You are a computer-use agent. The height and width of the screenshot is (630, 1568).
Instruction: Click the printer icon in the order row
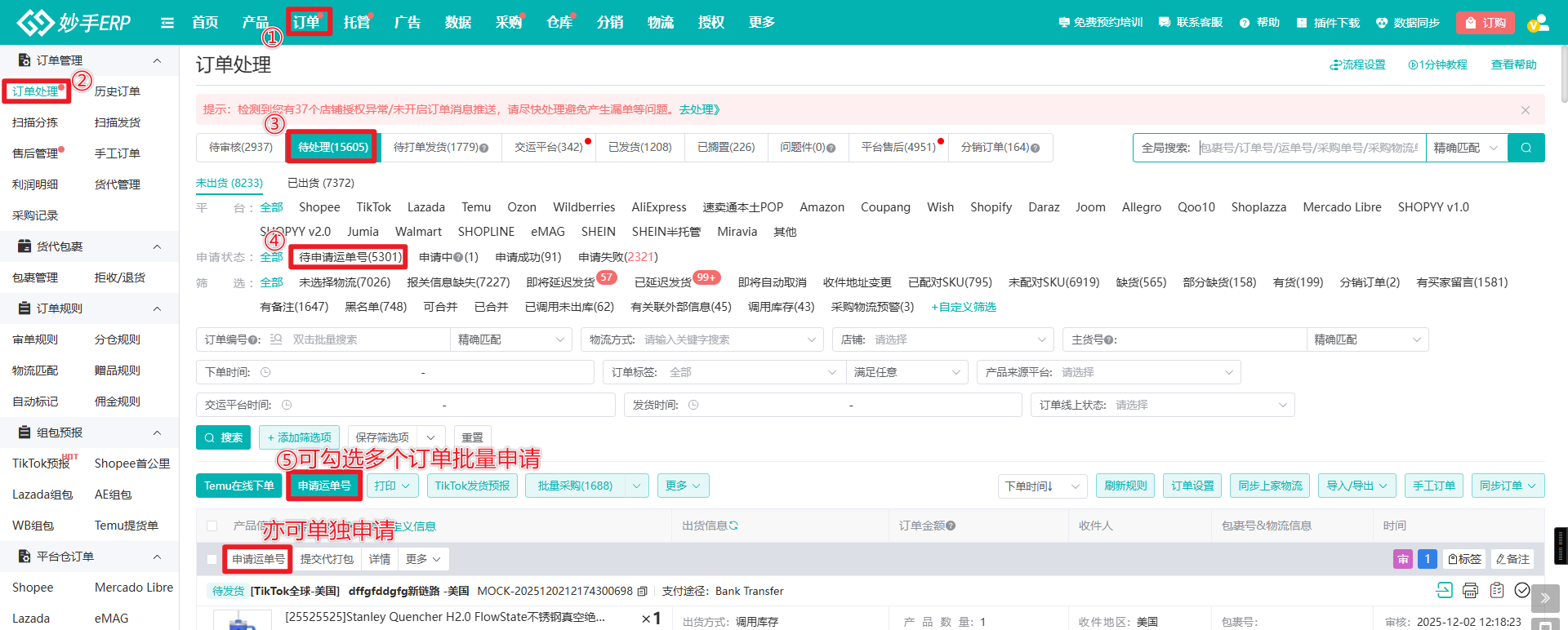(x=1470, y=590)
